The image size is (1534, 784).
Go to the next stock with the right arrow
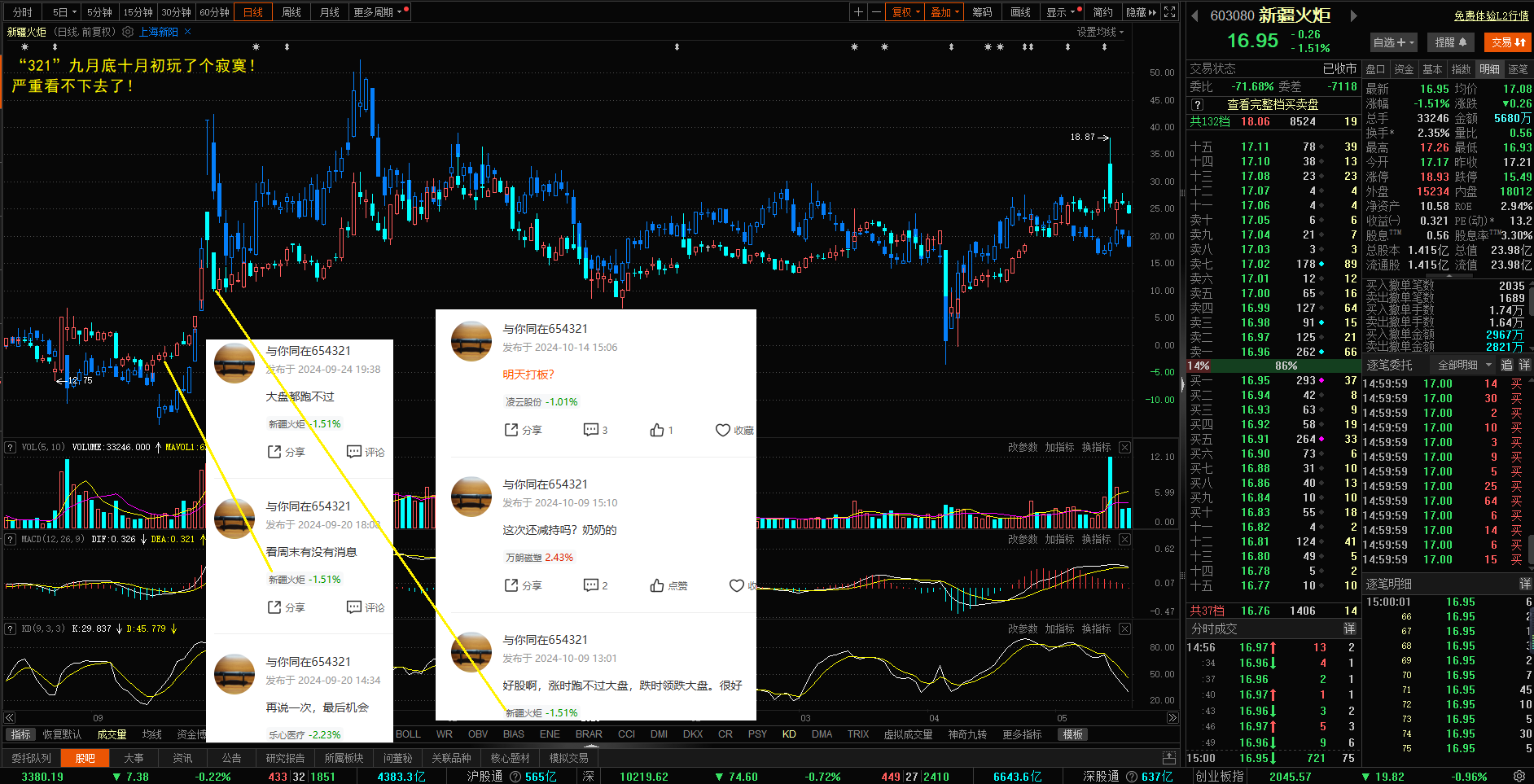1354,15
